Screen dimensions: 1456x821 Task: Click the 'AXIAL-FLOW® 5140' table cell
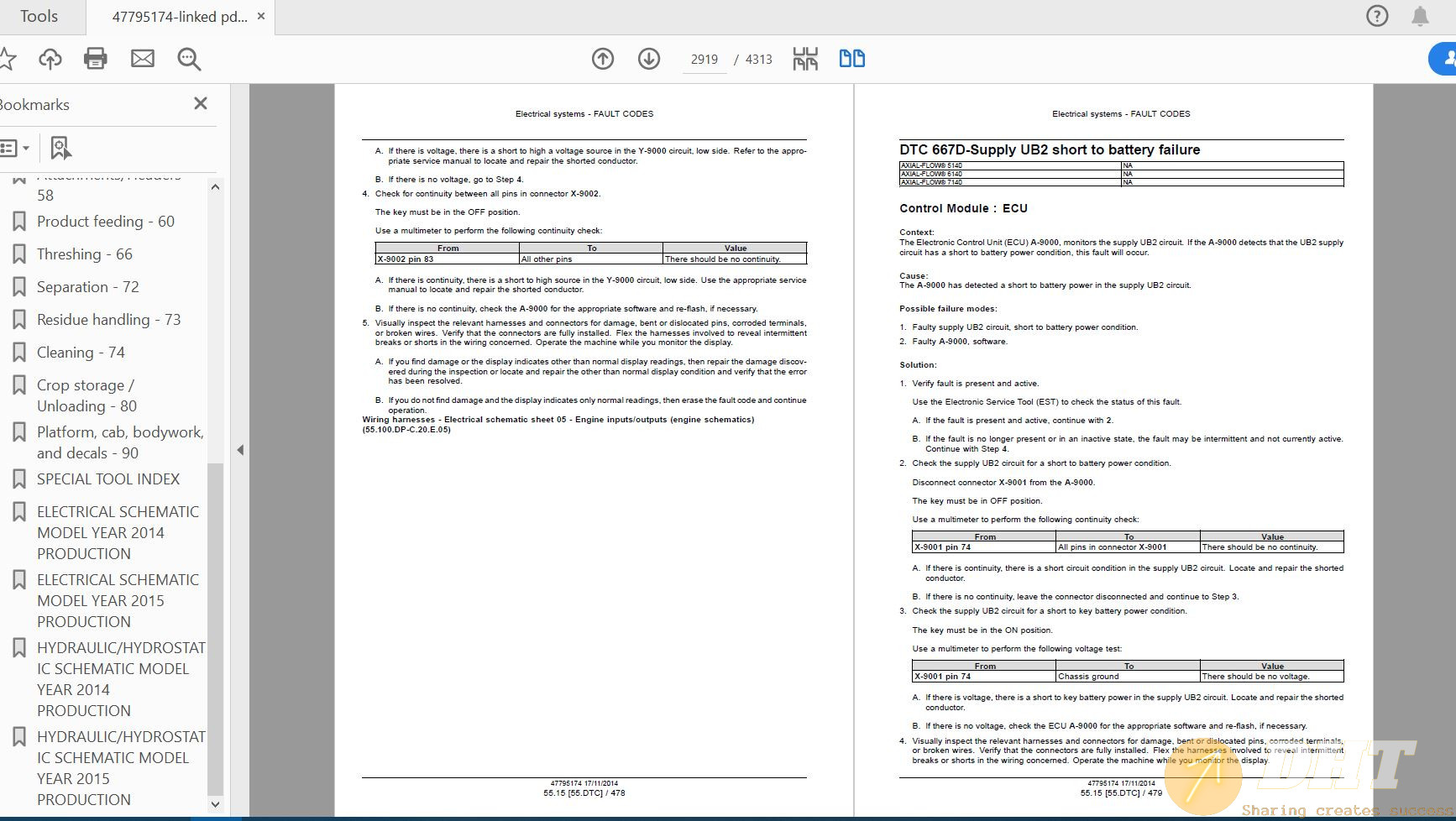click(1010, 165)
